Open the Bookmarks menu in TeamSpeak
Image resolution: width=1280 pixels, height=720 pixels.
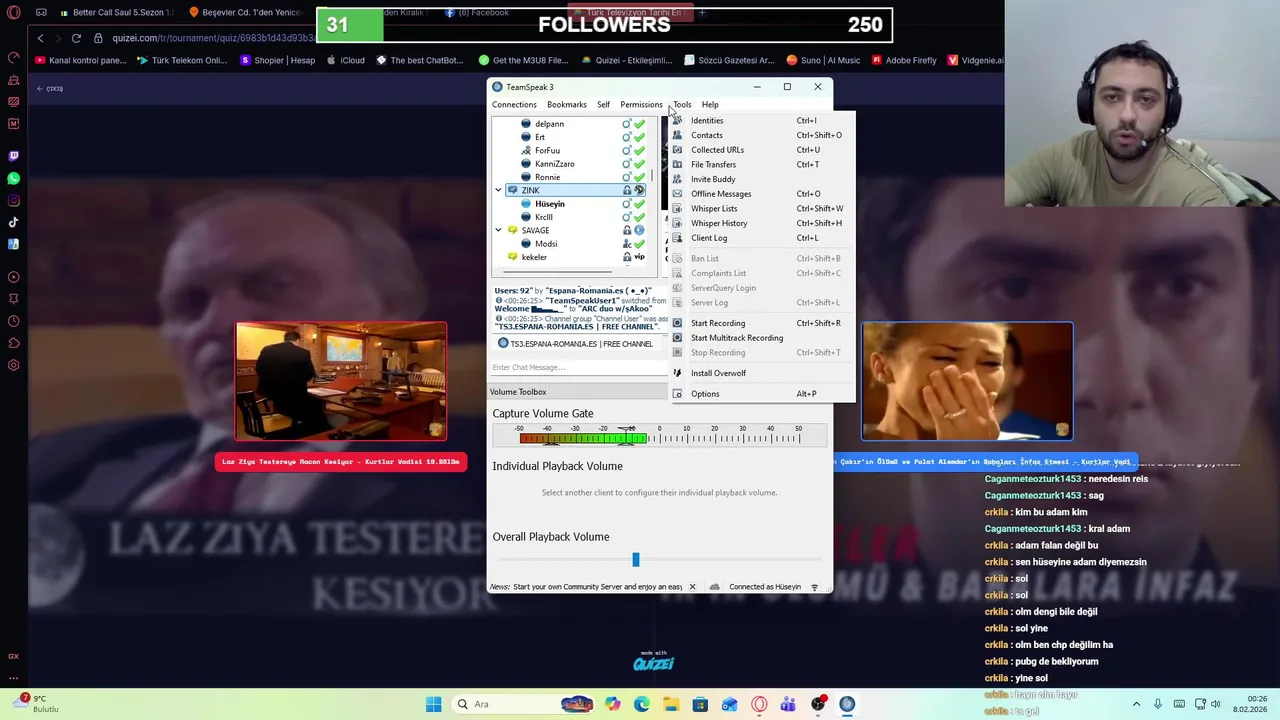click(566, 105)
